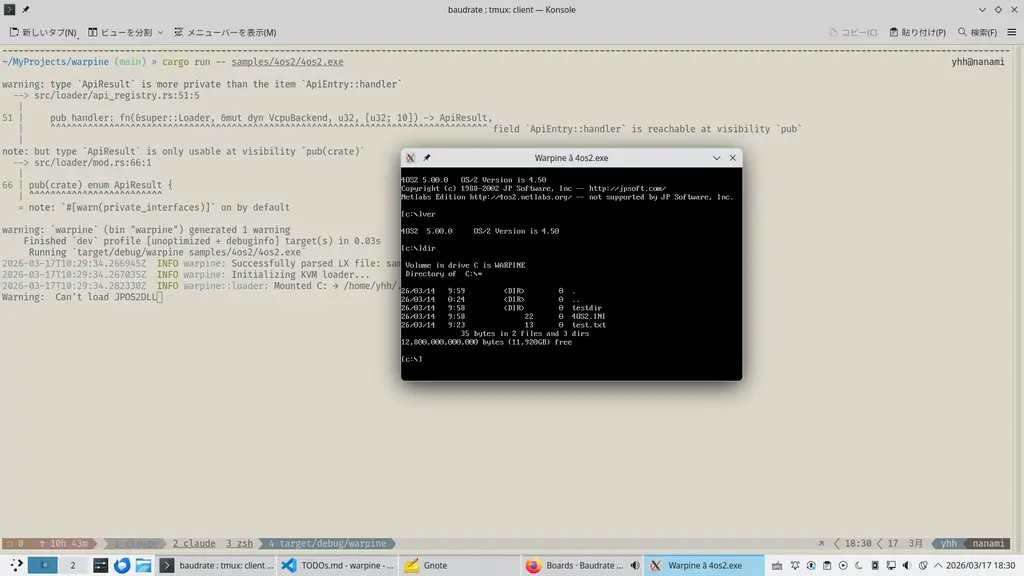
Task: Click メニューバーを表示 to show the menu bar
Action: tap(225, 32)
